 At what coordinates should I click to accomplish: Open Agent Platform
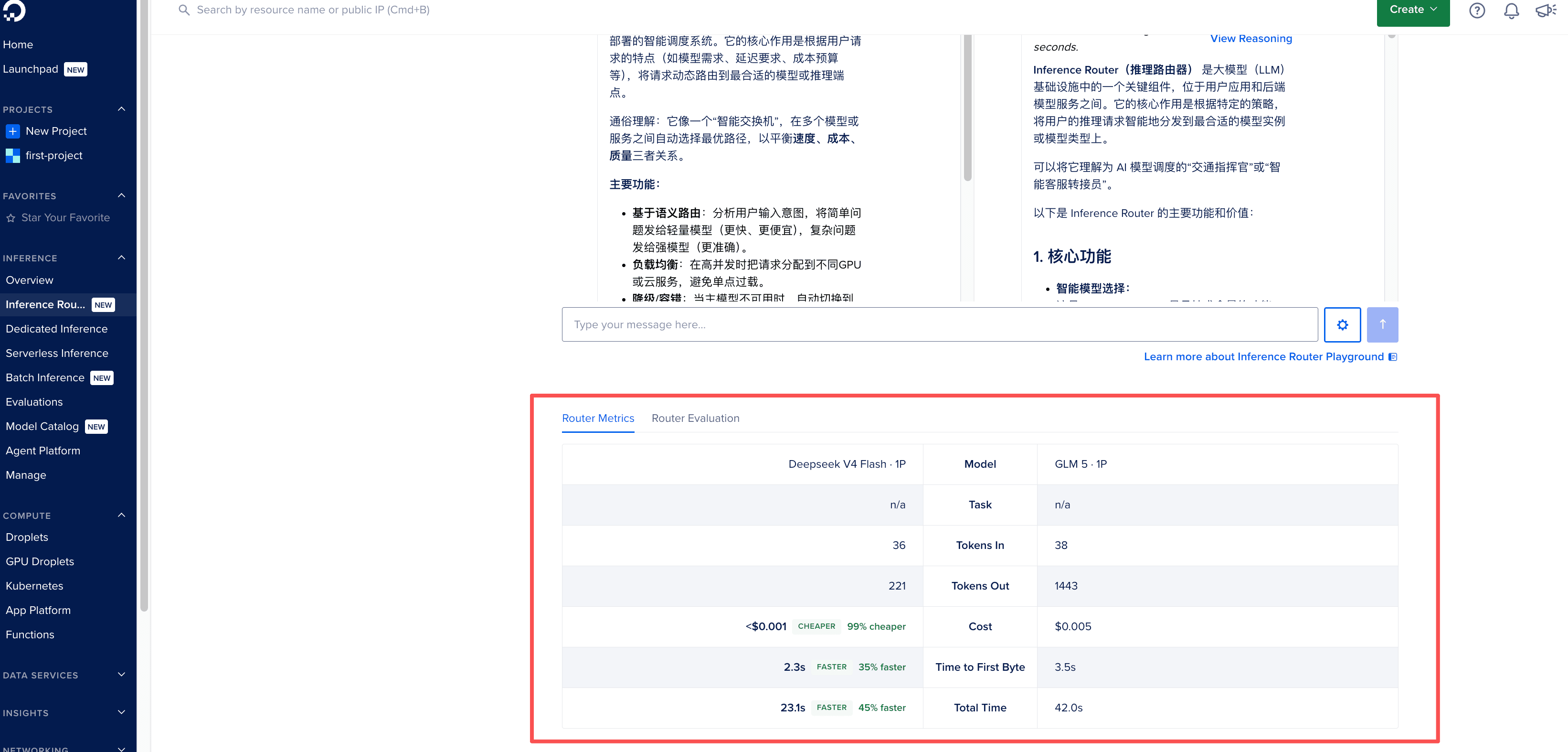tap(42, 451)
